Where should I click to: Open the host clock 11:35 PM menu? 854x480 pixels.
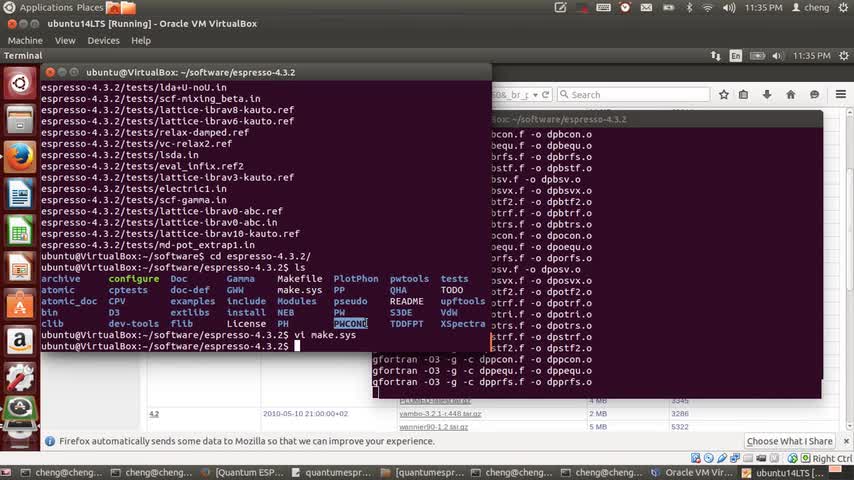(763, 8)
